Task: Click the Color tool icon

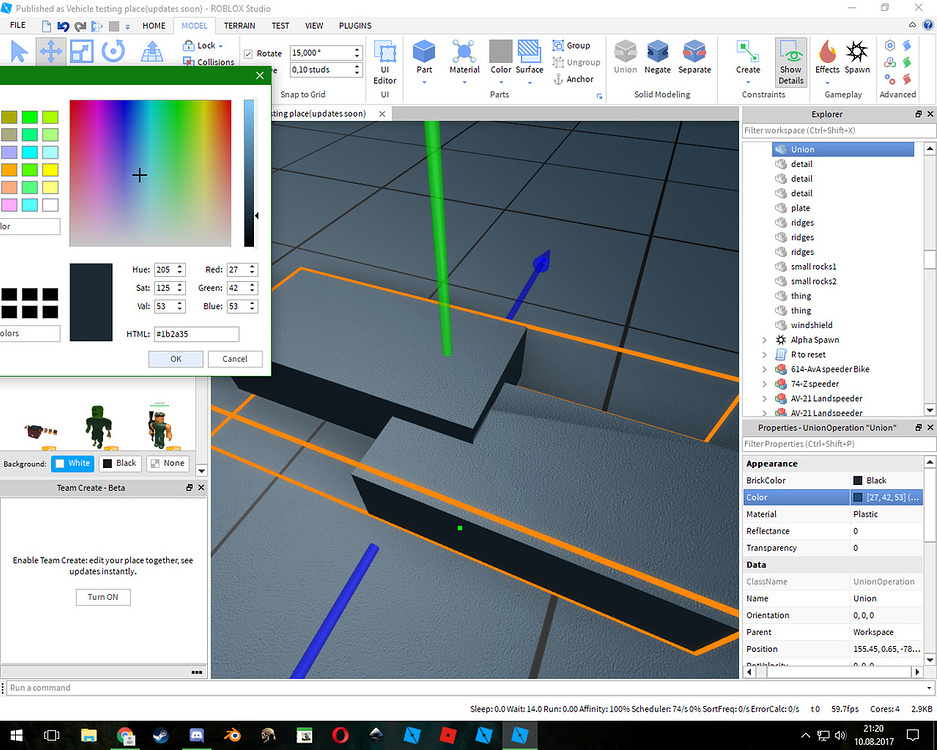Action: coord(501,51)
